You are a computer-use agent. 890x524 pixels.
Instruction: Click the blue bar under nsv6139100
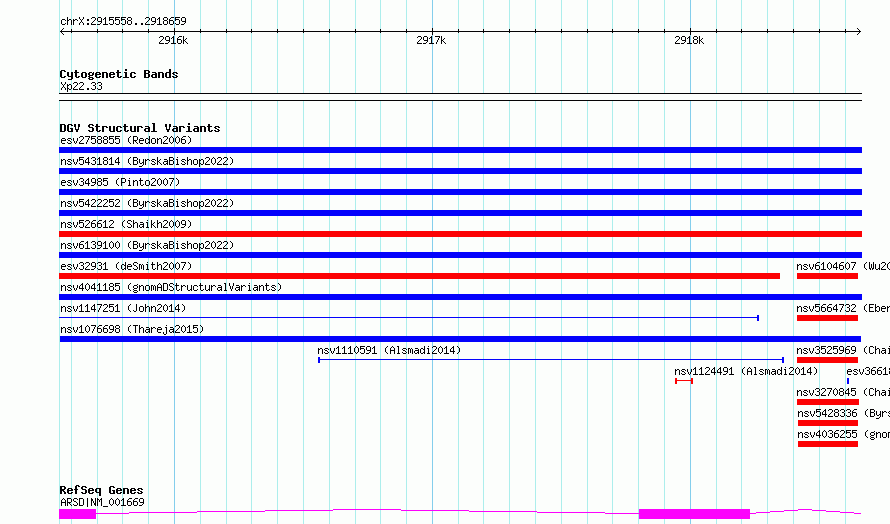460,255
